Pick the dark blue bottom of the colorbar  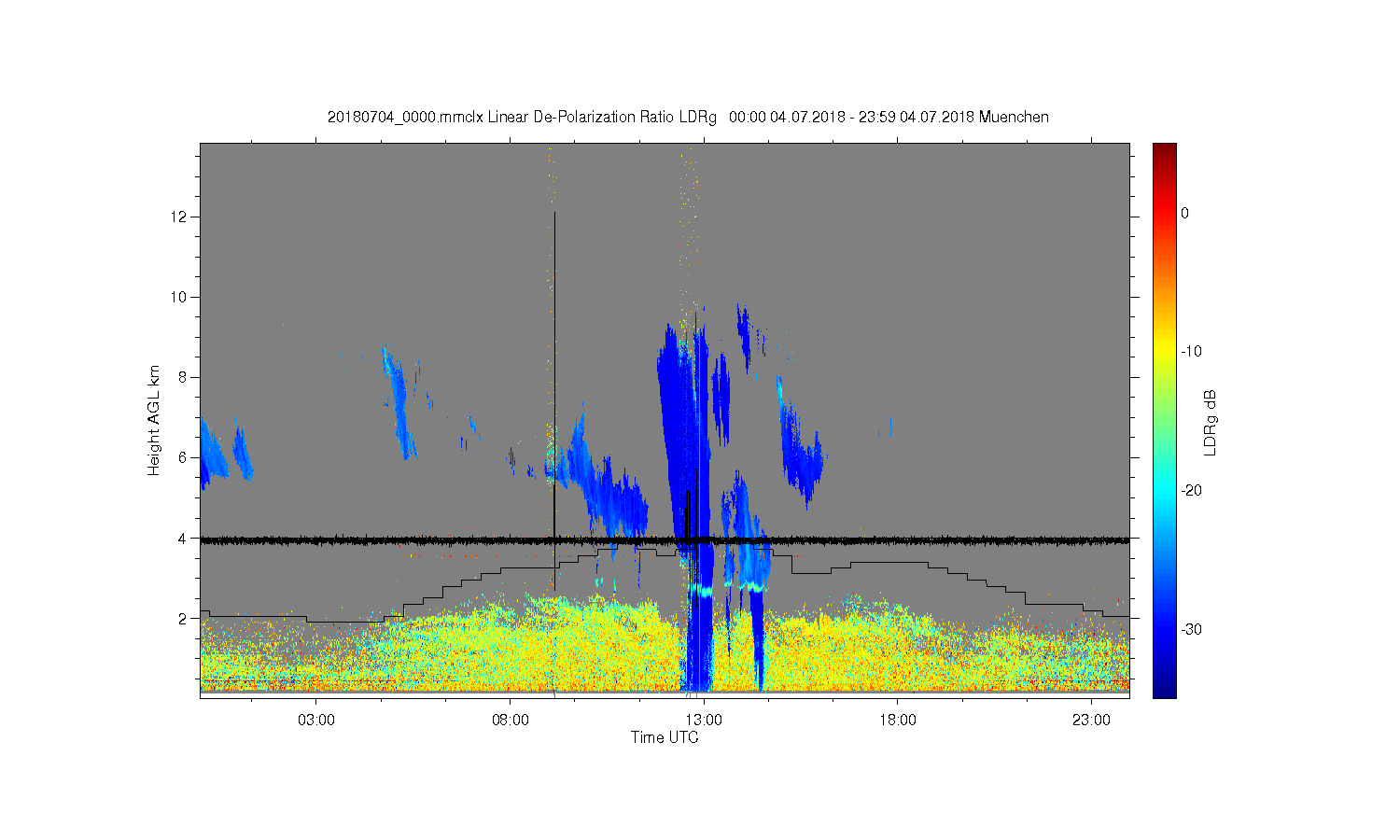pyautogui.click(x=1165, y=686)
